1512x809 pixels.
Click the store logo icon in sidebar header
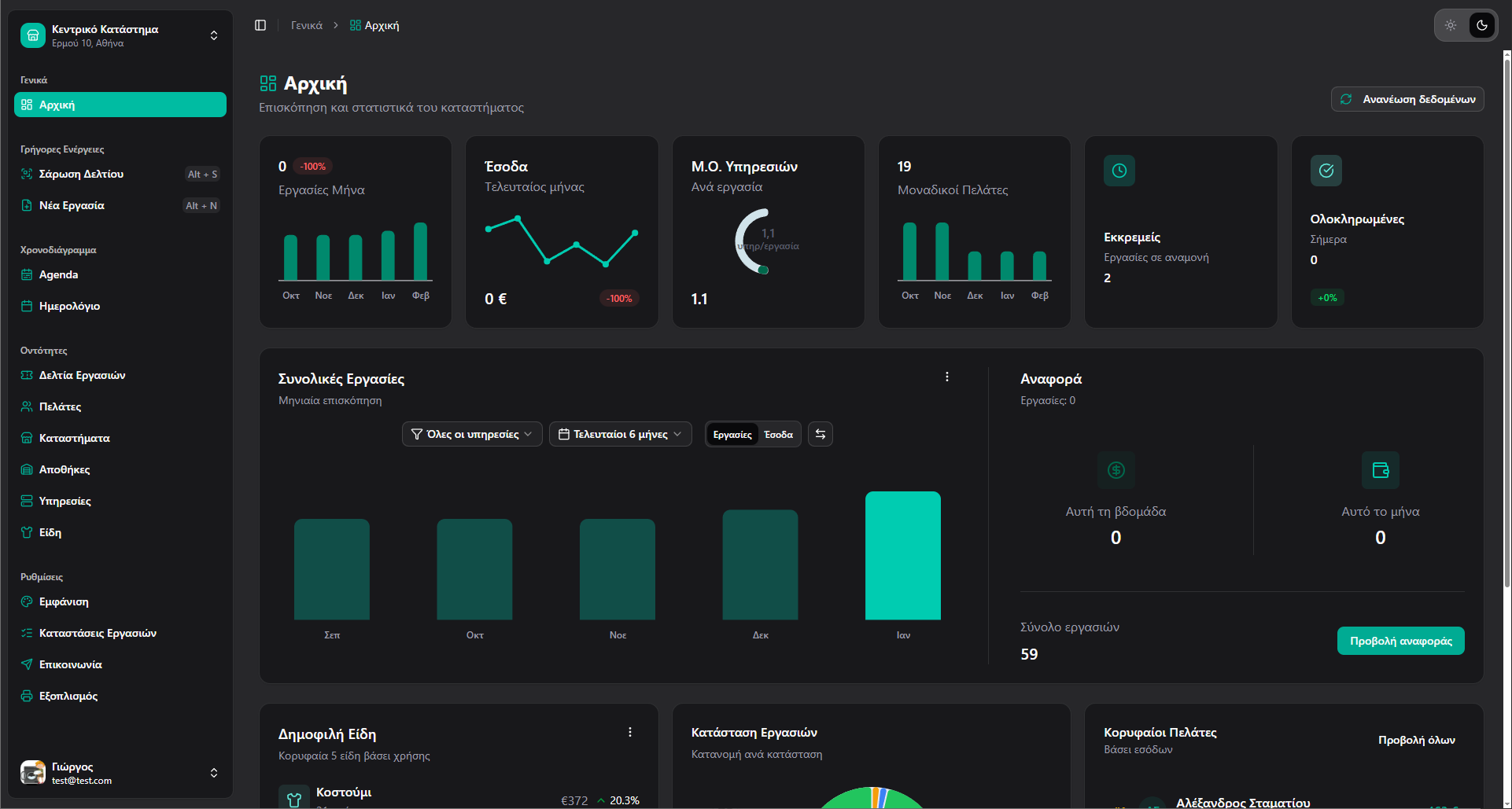coord(33,35)
